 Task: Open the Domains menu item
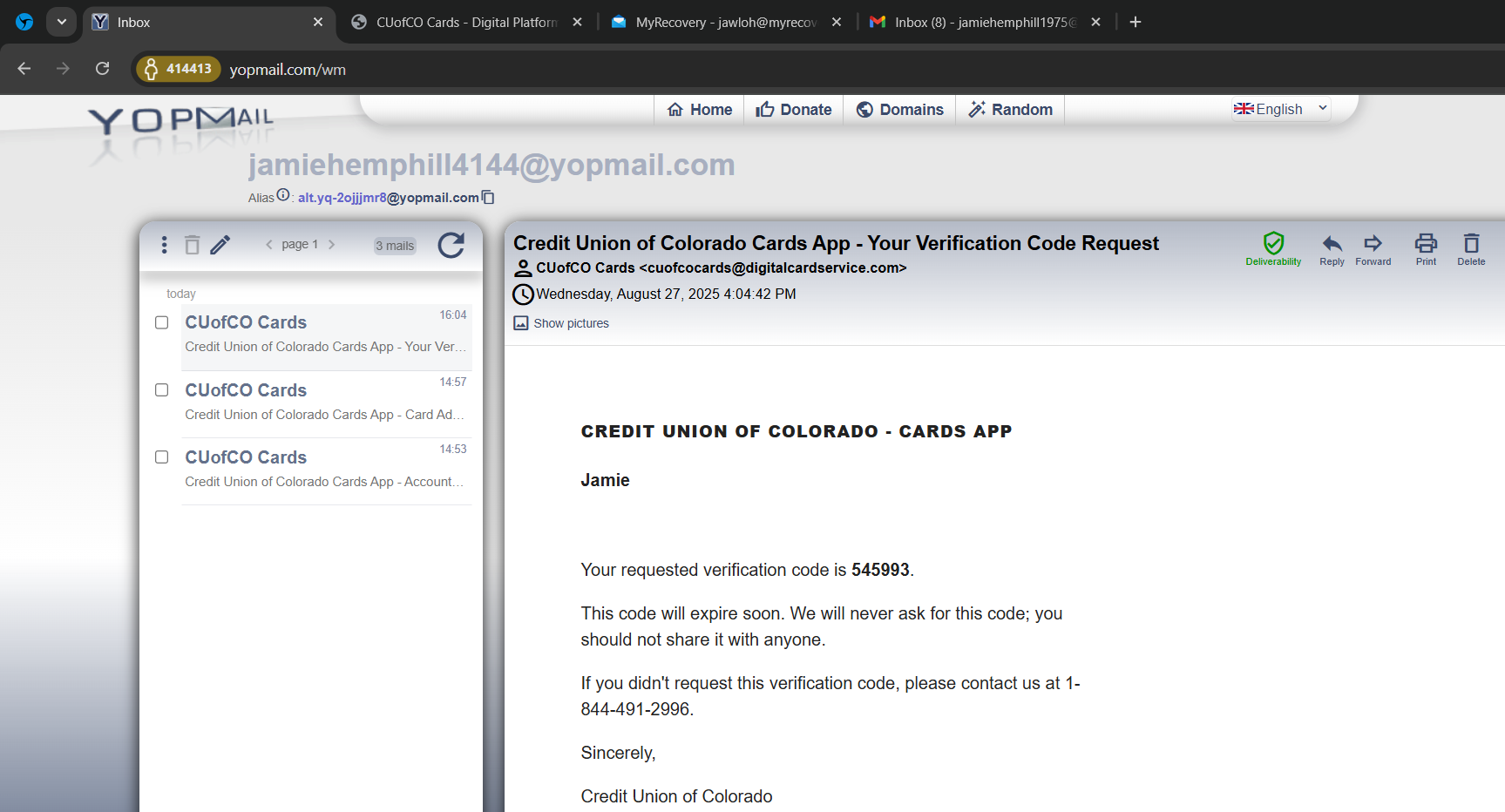click(x=899, y=110)
